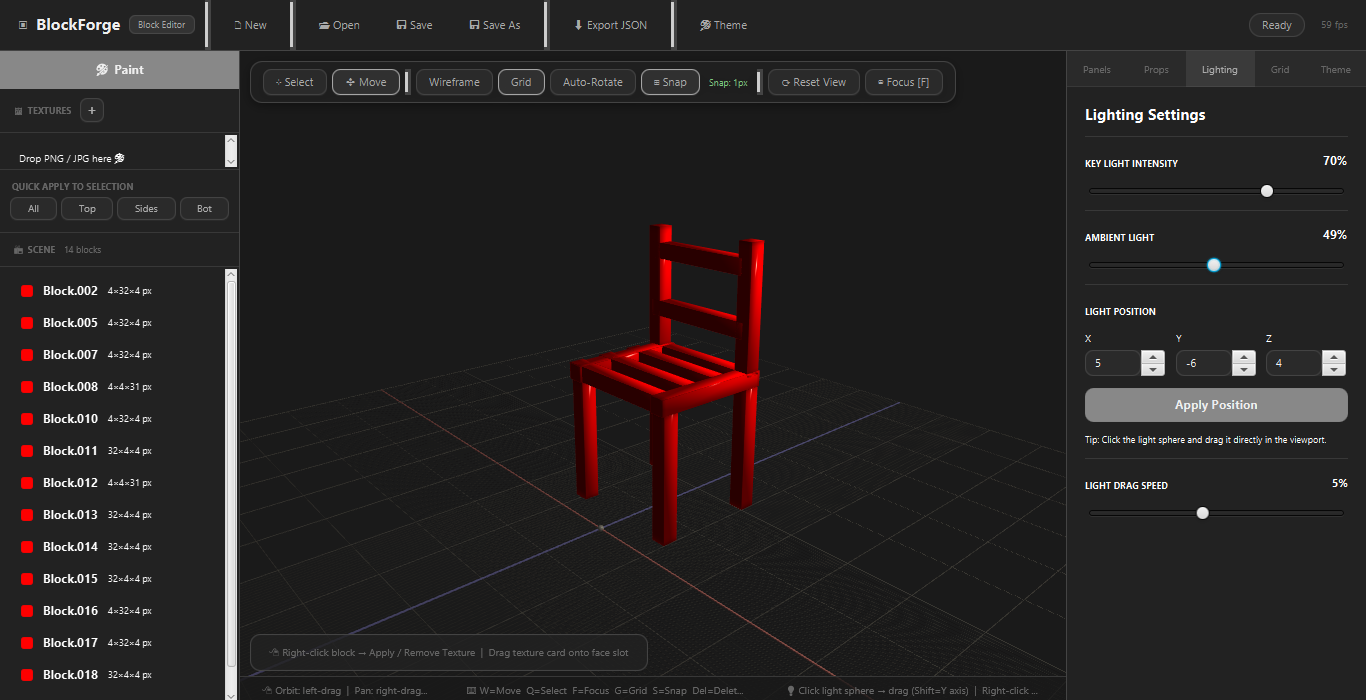Click the Light Position X input field
Viewport: 1366px width, 700px height.
tap(1112, 363)
